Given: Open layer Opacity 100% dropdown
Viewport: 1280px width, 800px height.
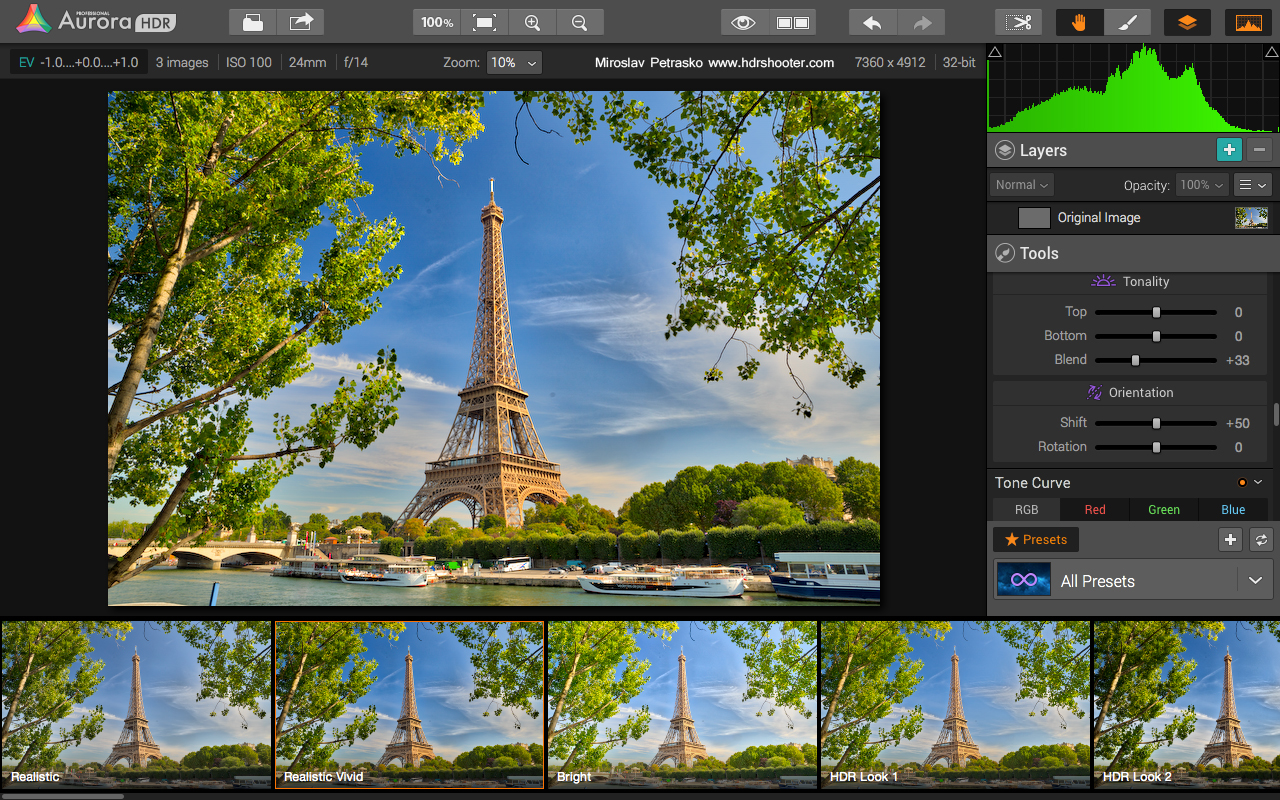Looking at the screenshot, I should (x=1203, y=185).
